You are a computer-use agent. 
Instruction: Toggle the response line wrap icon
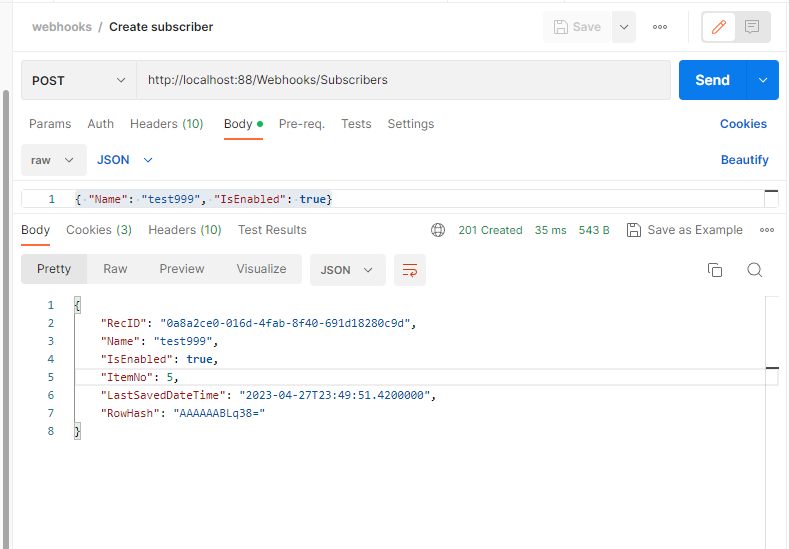(x=410, y=270)
